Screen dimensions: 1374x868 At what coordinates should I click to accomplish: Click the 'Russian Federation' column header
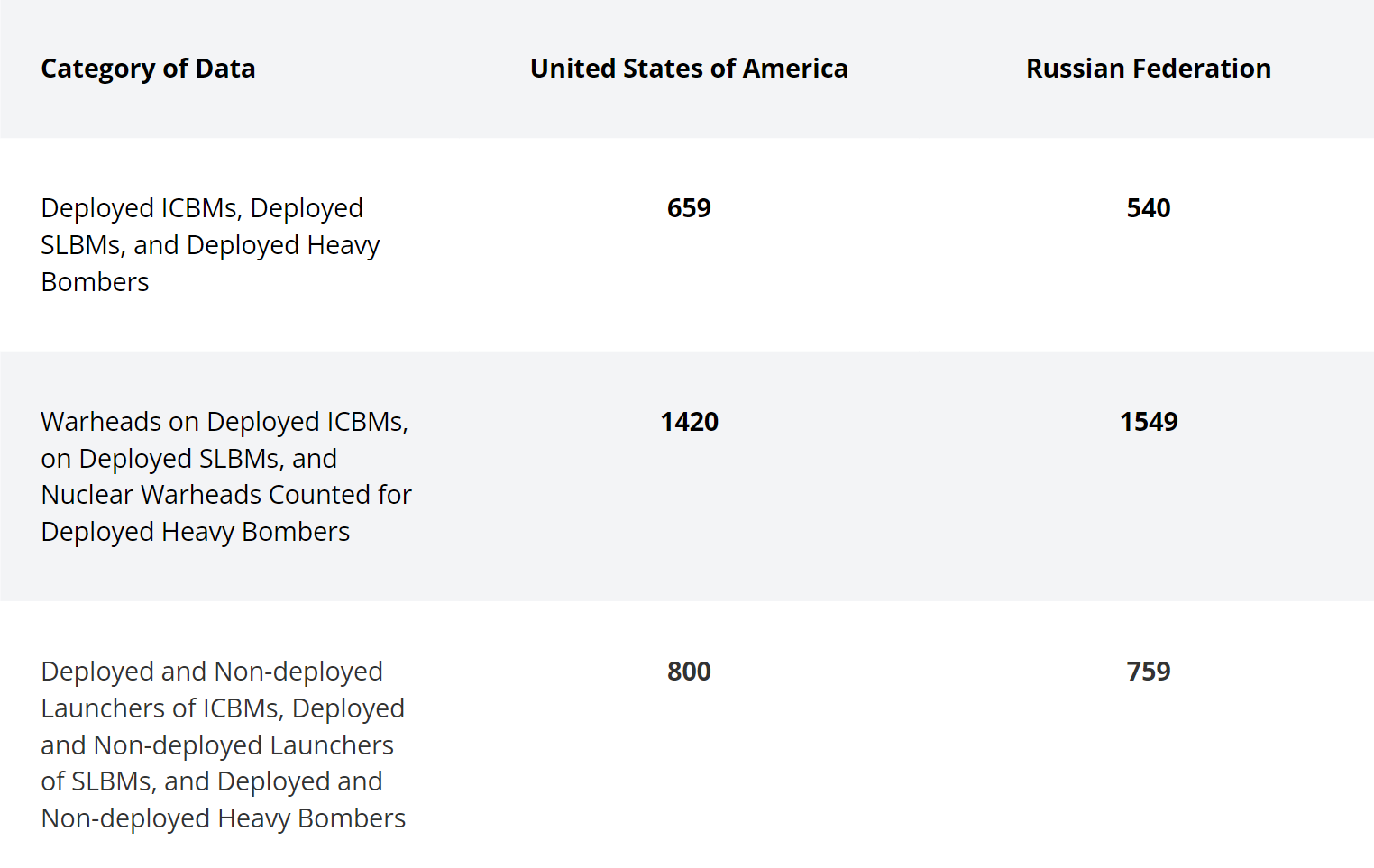coord(1148,69)
